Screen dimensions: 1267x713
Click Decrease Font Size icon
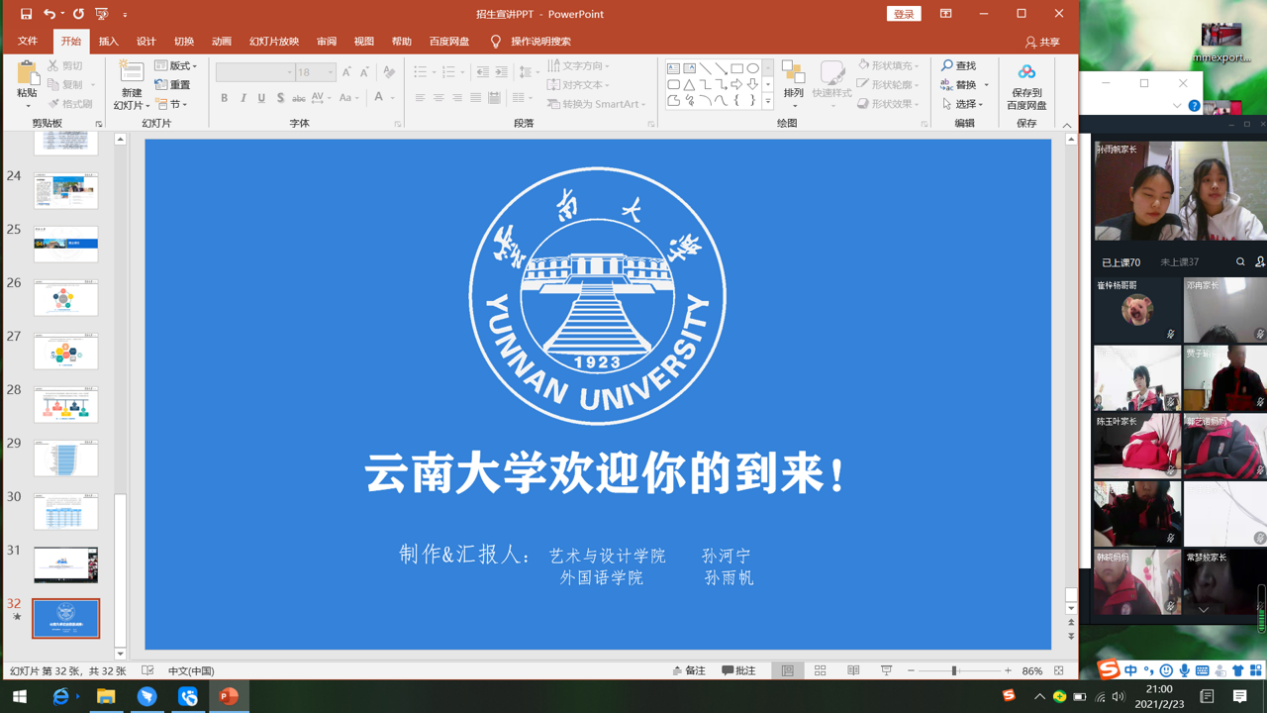coord(364,72)
